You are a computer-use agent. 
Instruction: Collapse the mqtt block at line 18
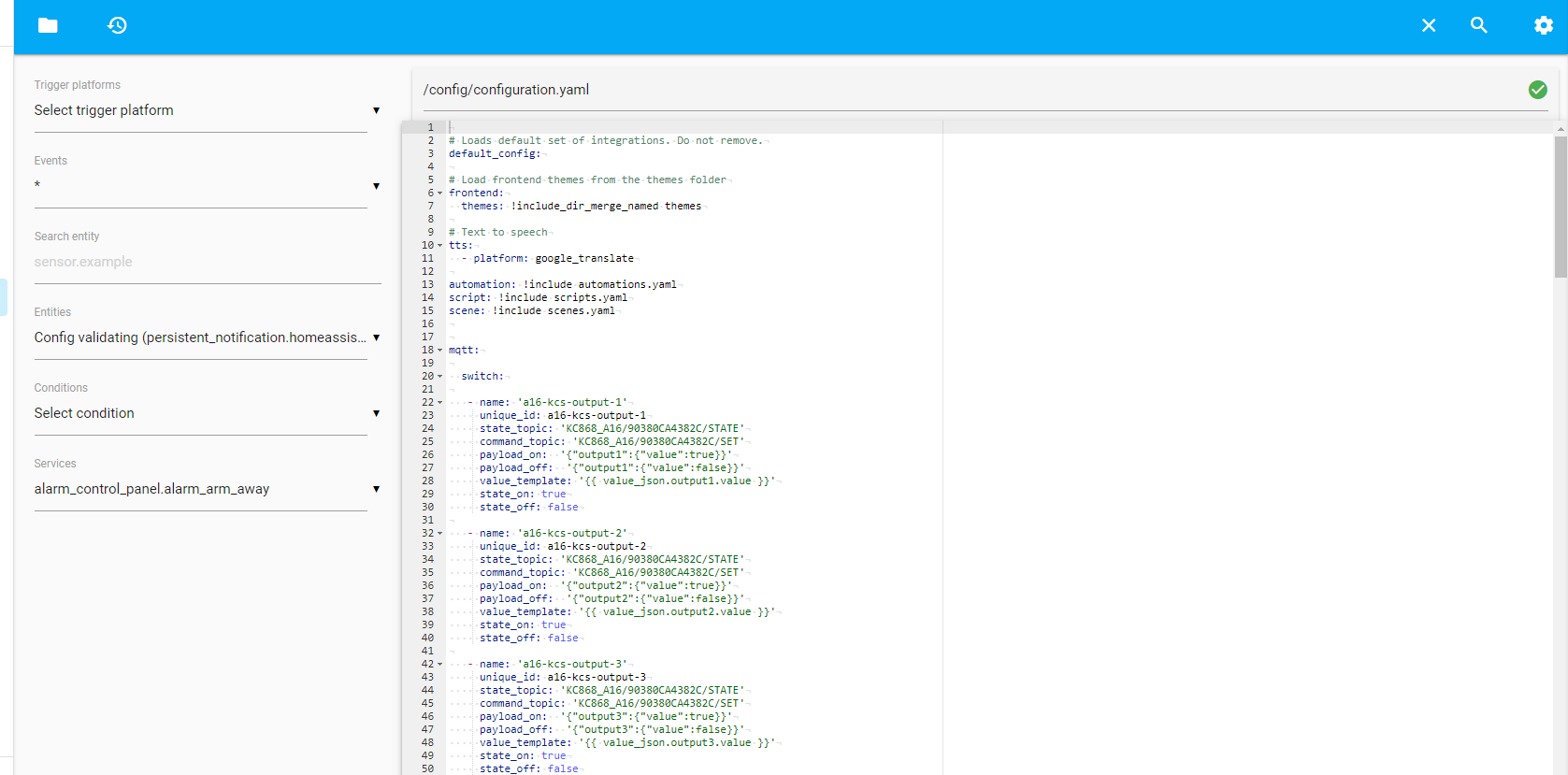tap(440, 351)
